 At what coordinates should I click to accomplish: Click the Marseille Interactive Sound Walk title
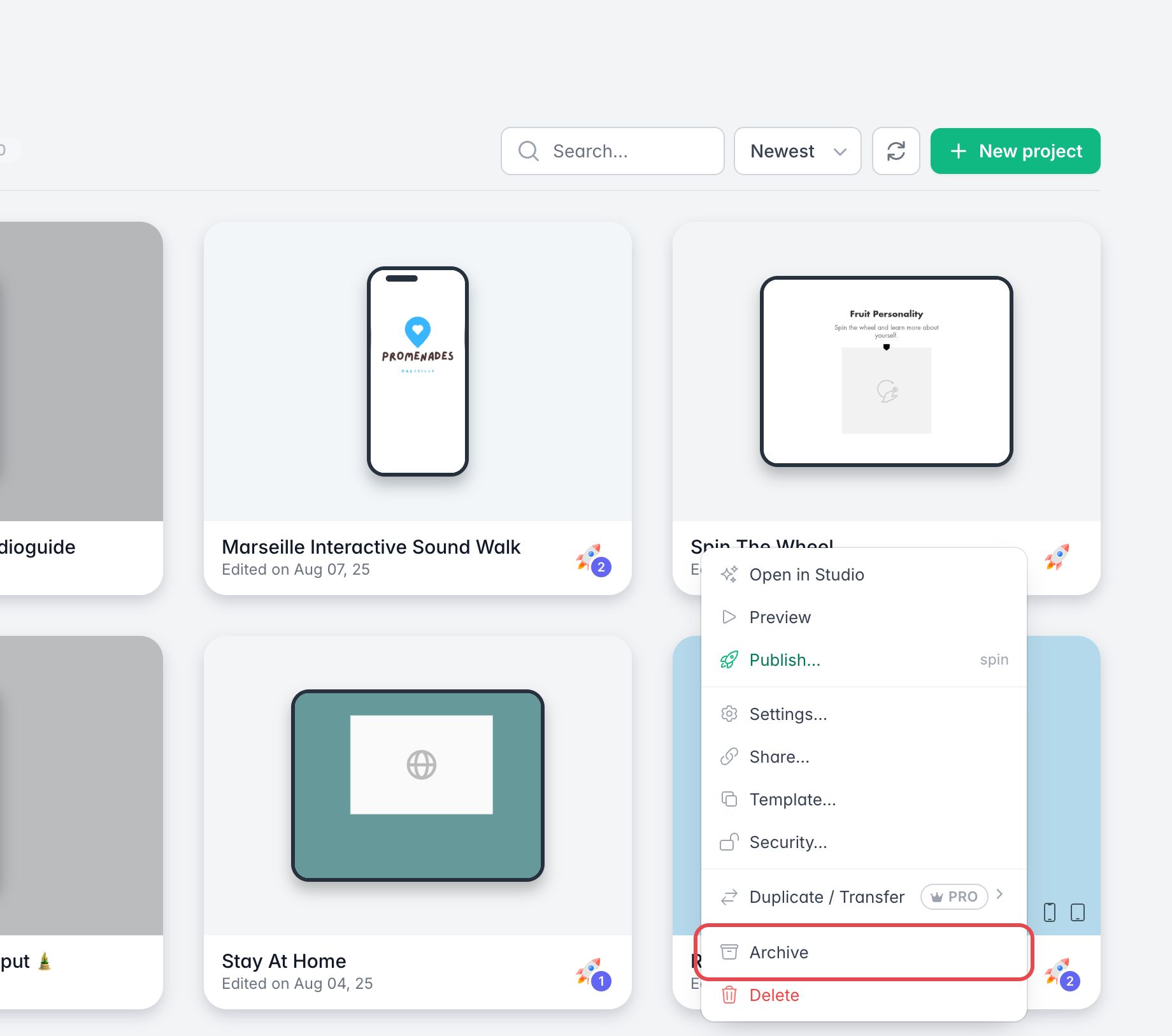click(x=371, y=546)
